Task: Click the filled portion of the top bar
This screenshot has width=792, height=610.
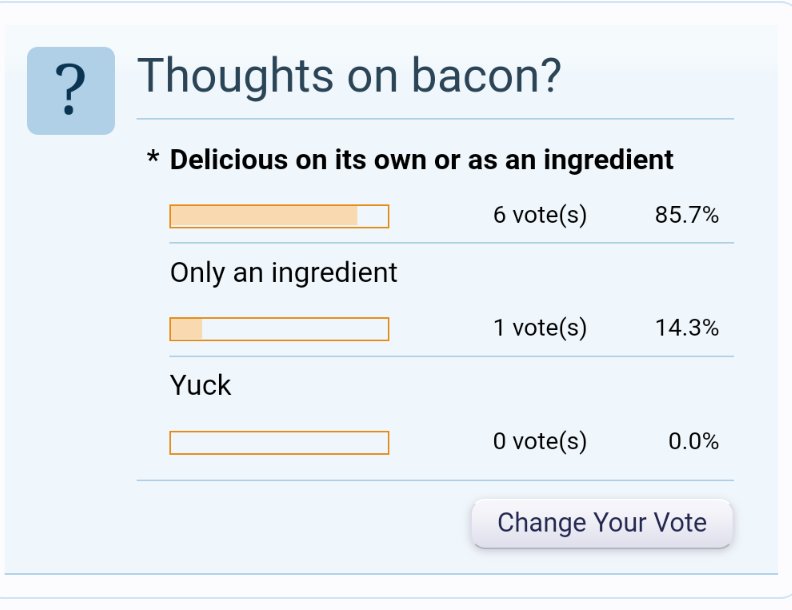Action: (x=264, y=216)
